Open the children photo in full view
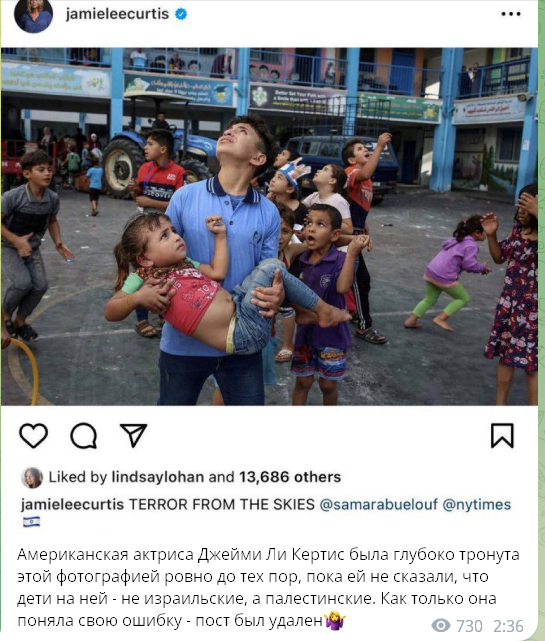The image size is (545, 641). 269,226
